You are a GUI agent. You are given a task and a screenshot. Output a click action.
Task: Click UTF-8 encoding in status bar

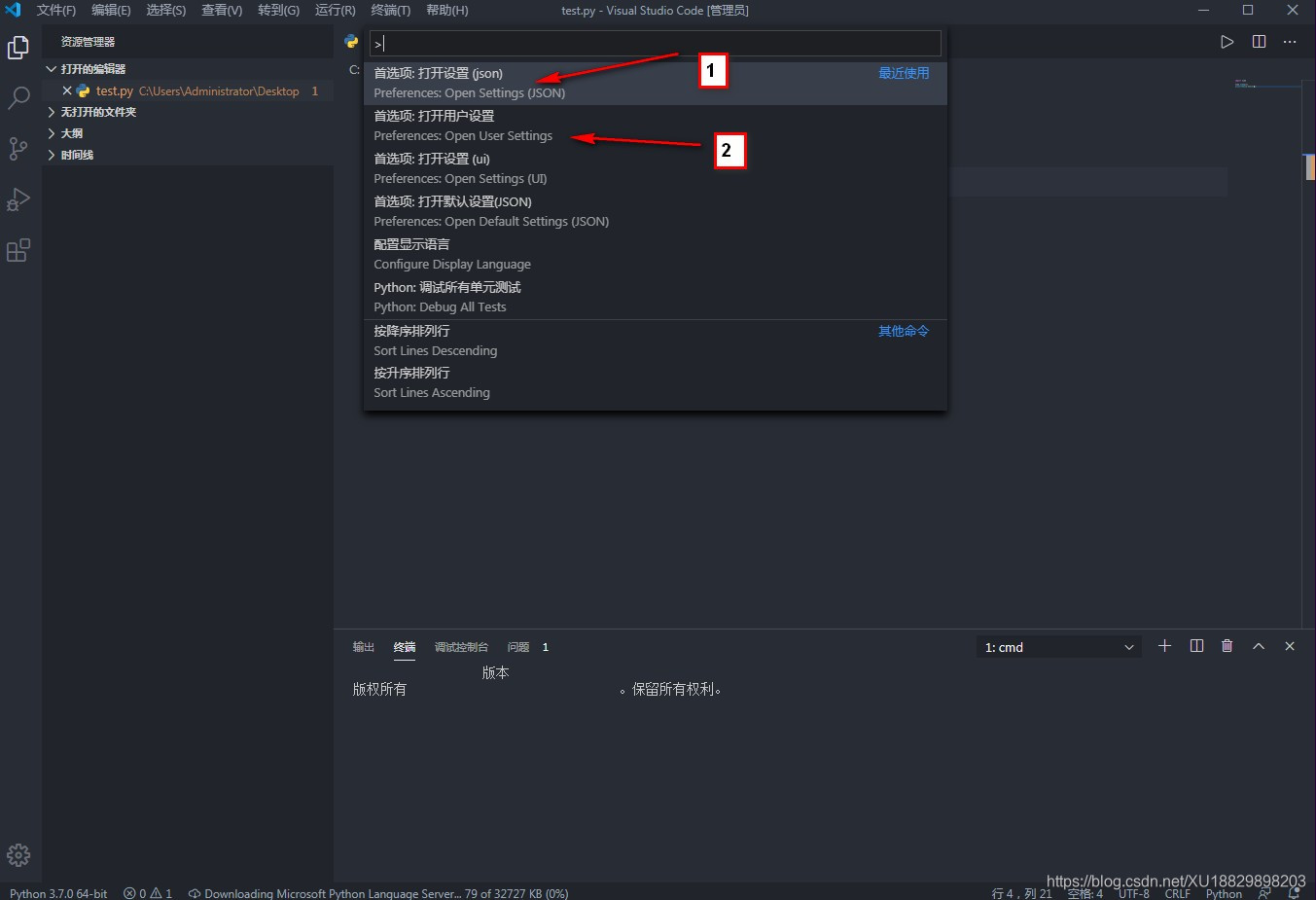click(1134, 893)
